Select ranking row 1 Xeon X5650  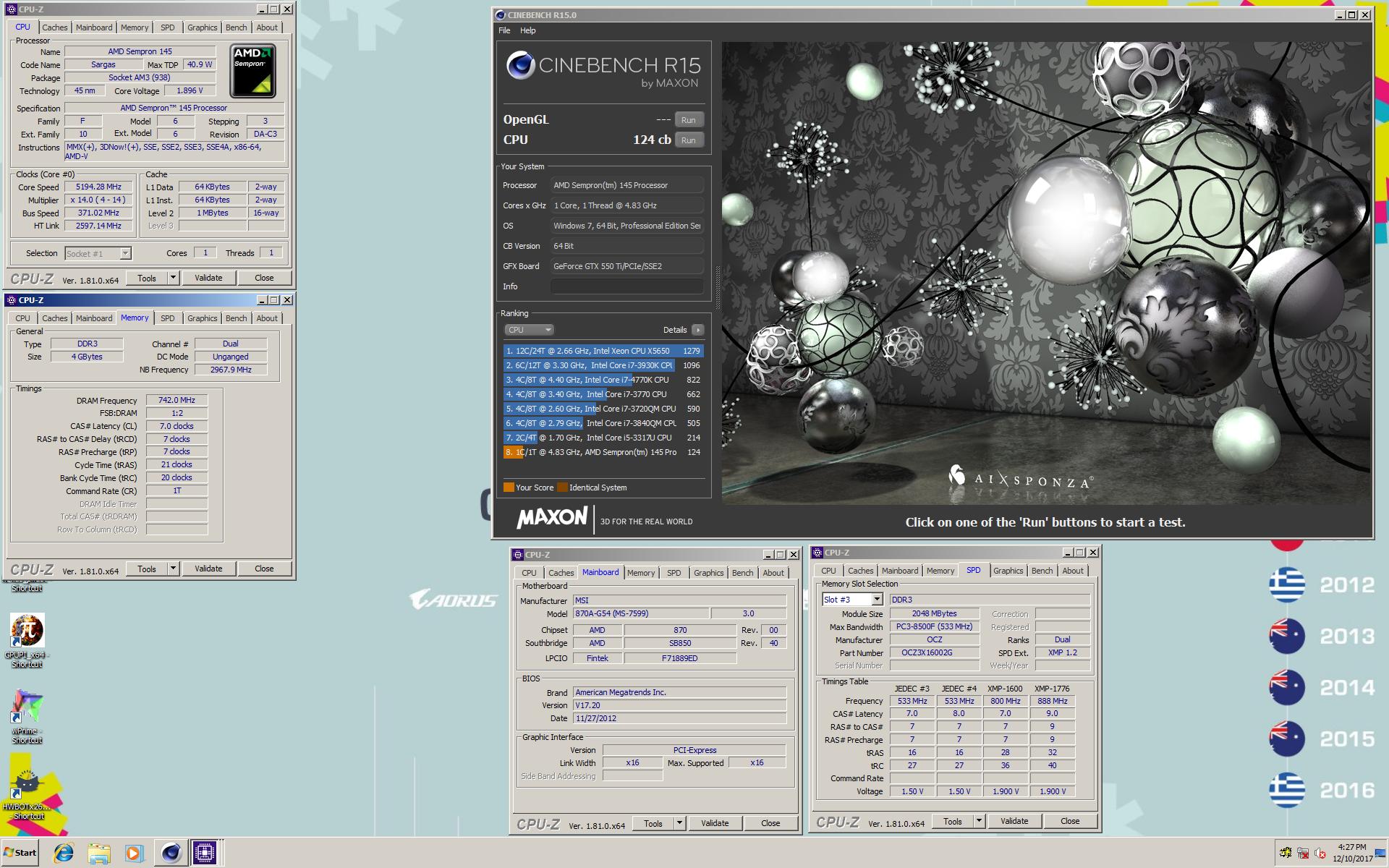point(603,351)
